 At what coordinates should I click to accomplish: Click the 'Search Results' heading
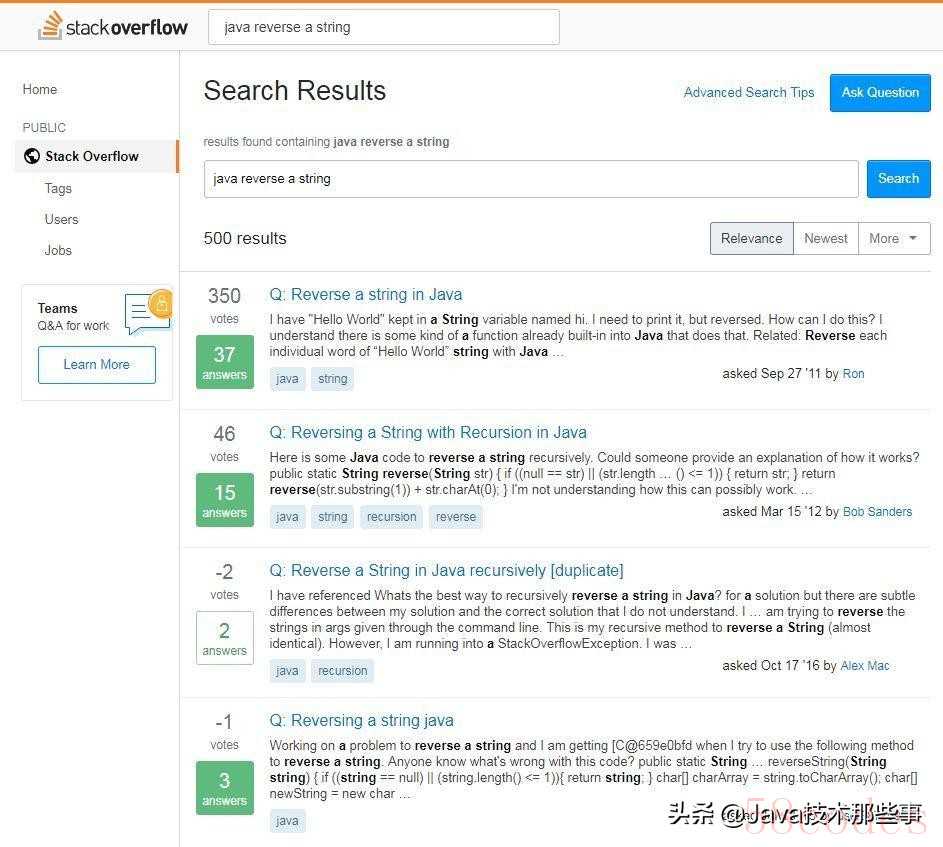[x=295, y=91]
